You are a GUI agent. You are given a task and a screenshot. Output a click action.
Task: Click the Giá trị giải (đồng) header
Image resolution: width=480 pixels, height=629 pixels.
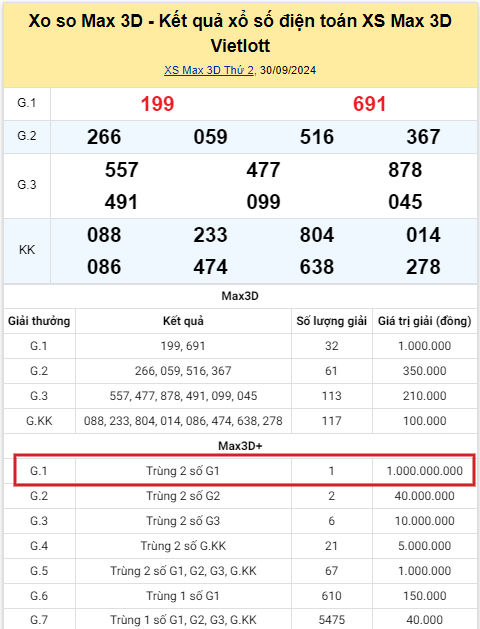(x=425, y=321)
